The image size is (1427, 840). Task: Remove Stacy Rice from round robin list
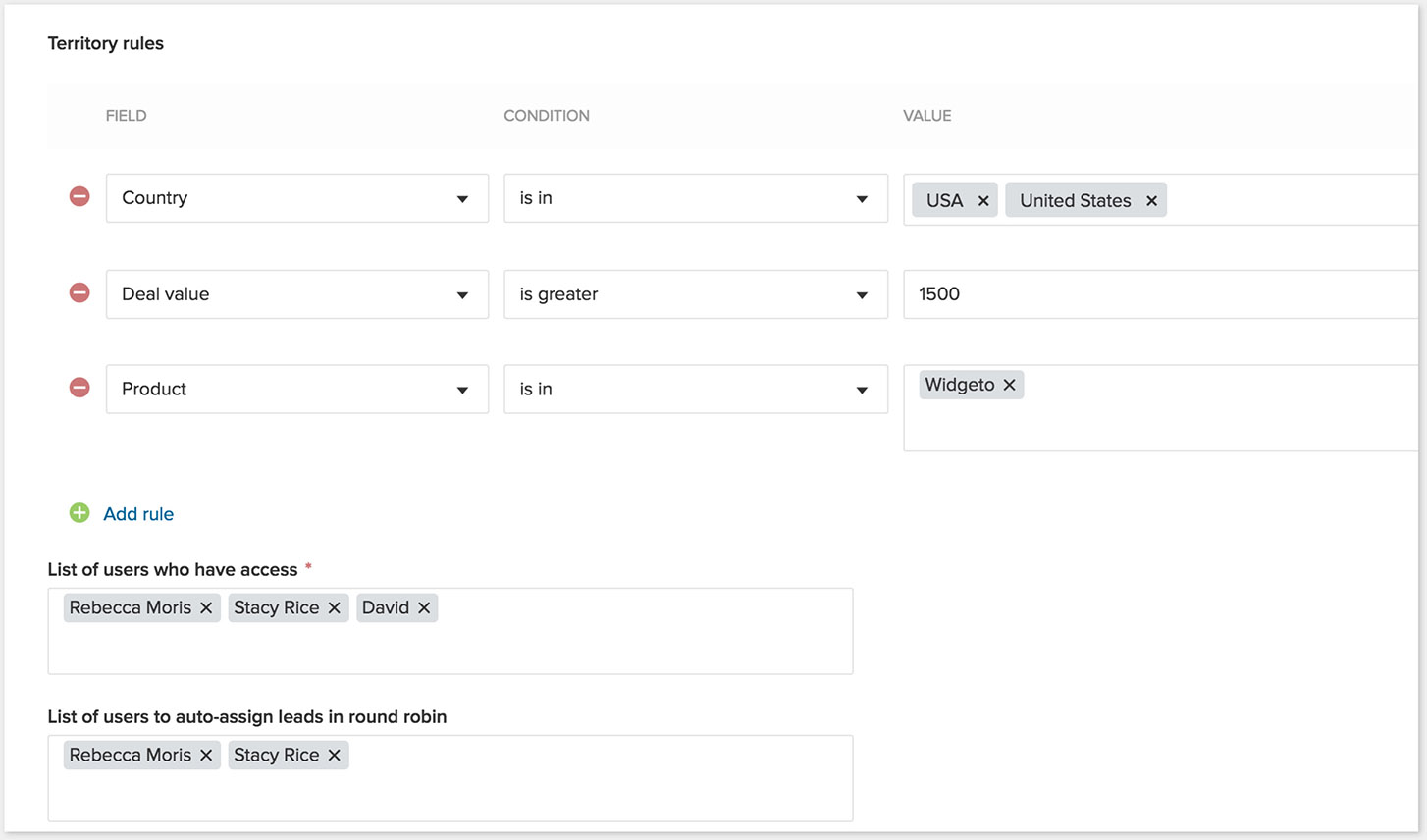[x=334, y=755]
